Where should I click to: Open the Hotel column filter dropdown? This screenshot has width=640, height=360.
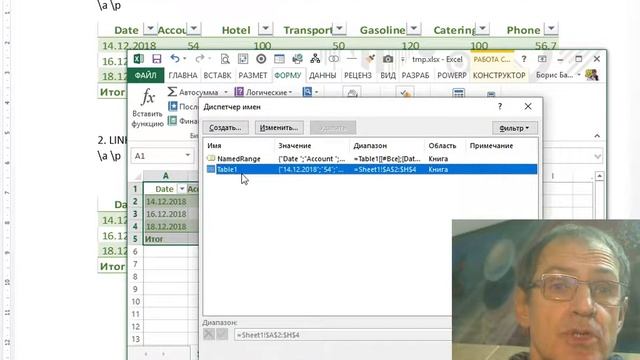pos(266,29)
